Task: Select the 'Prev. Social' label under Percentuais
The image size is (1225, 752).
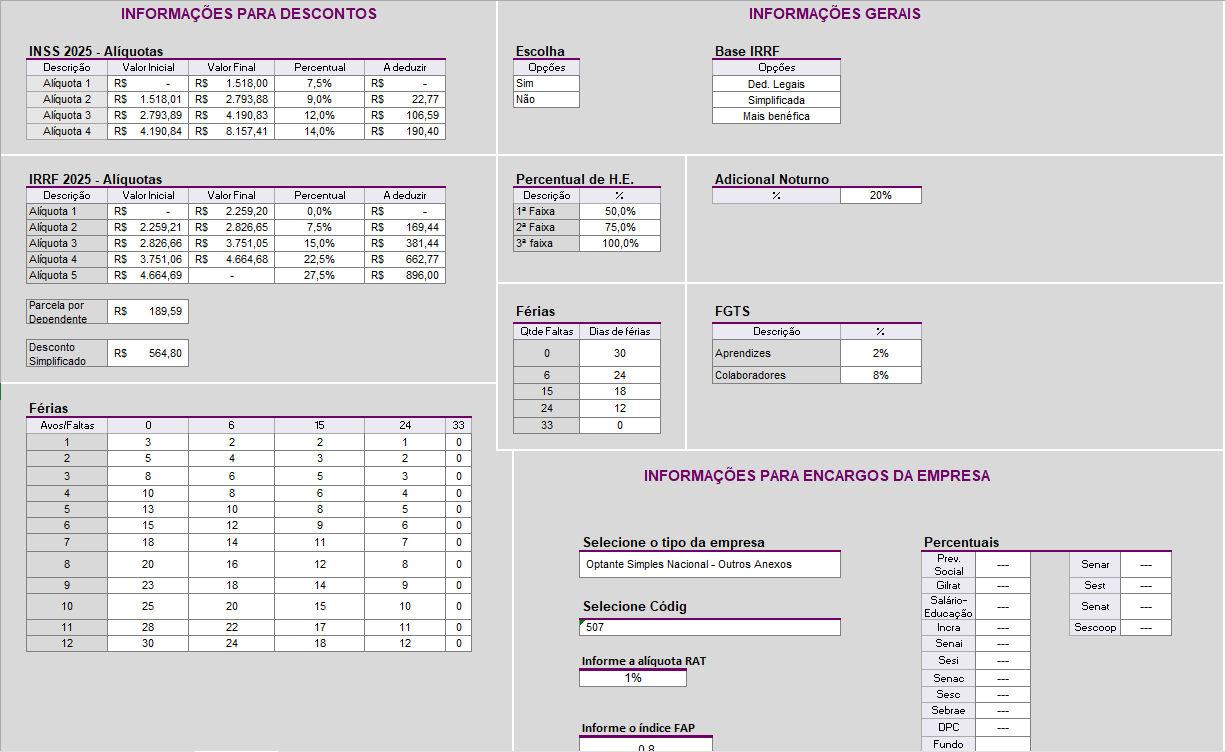Action: pyautogui.click(x=949, y=564)
